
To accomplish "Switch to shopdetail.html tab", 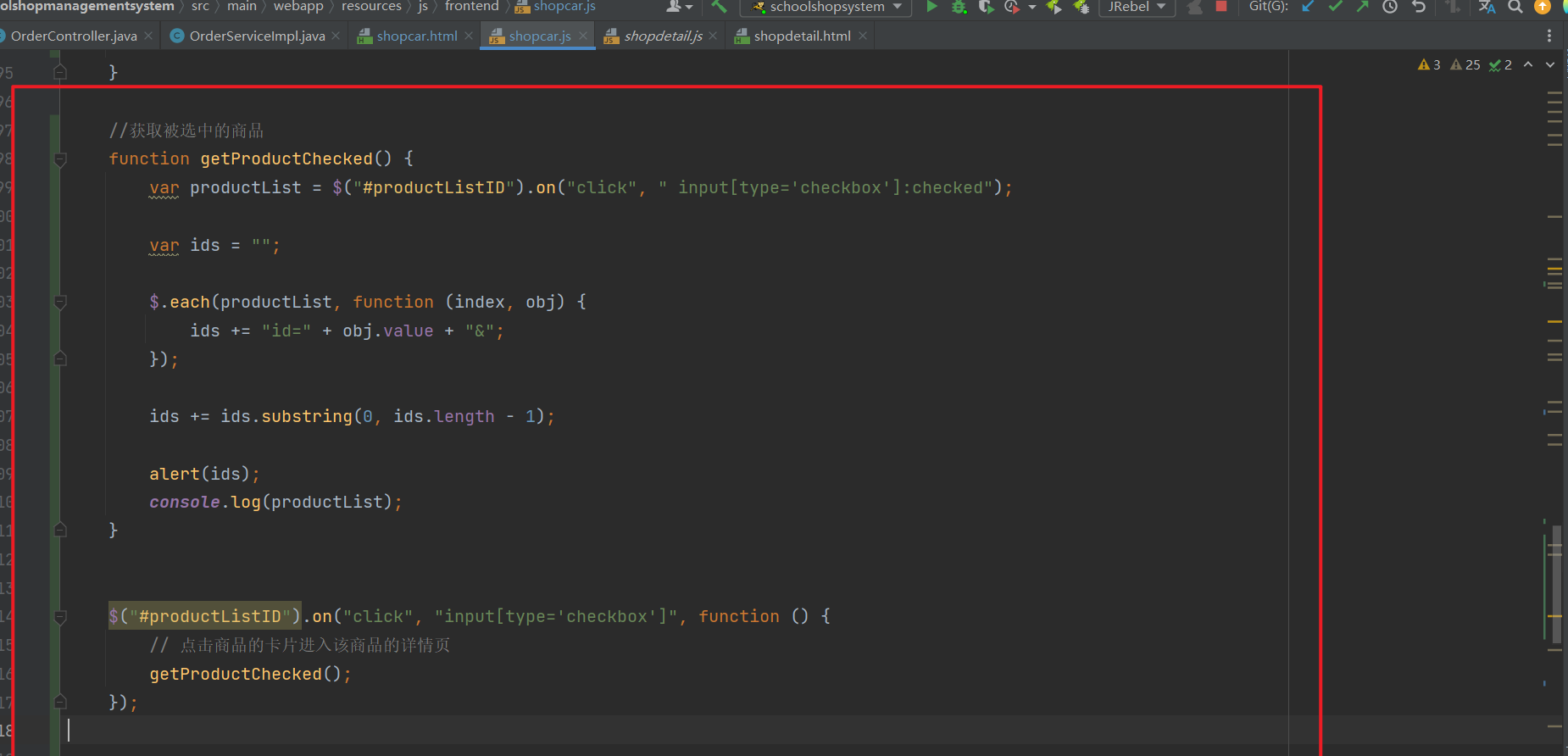I will (x=802, y=36).
